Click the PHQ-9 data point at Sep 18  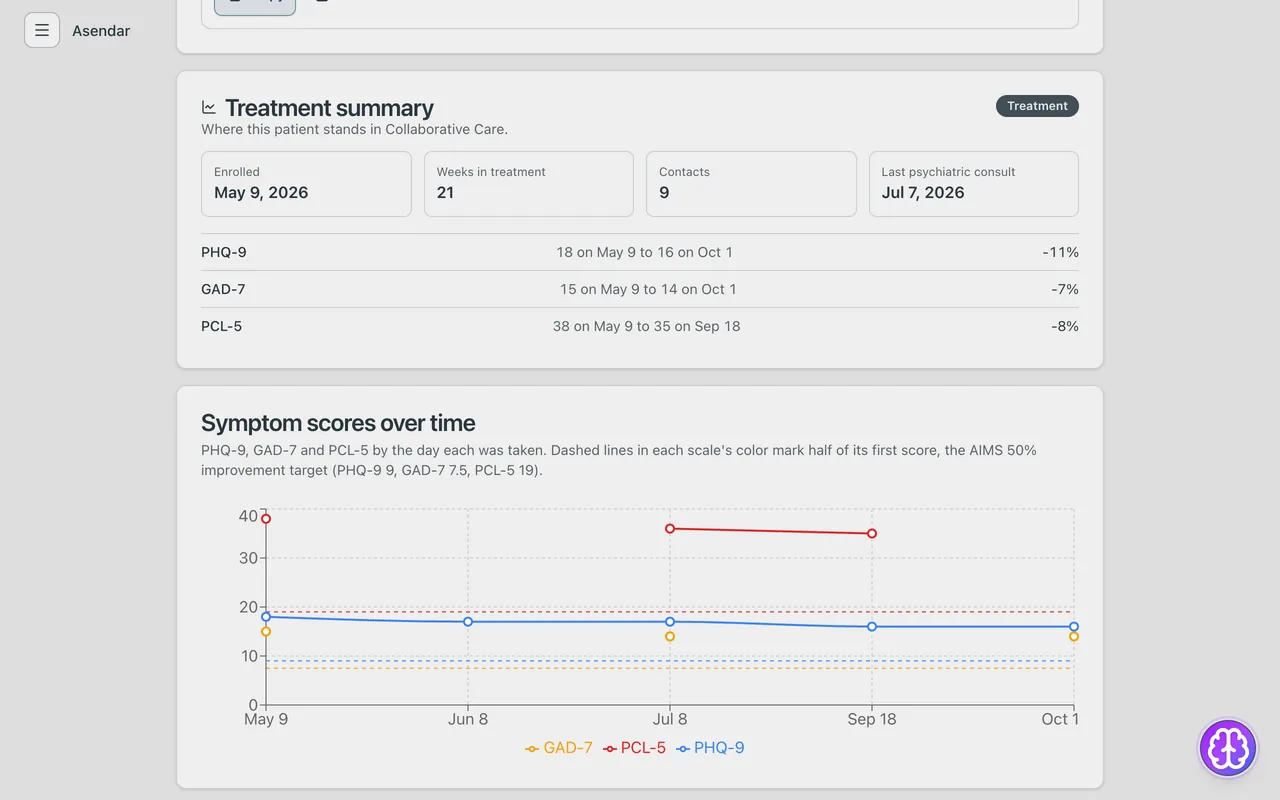coord(872,627)
